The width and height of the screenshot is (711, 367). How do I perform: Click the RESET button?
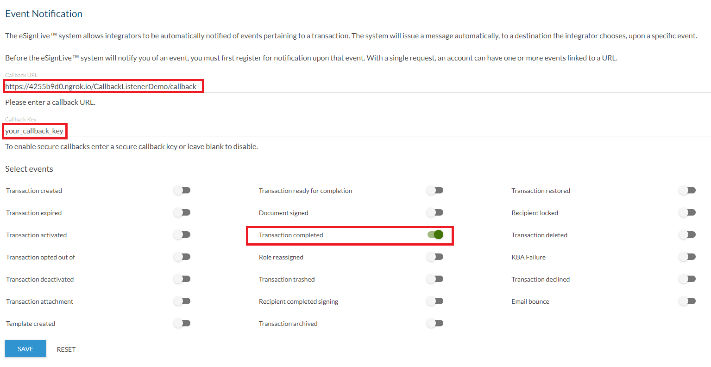(x=66, y=349)
